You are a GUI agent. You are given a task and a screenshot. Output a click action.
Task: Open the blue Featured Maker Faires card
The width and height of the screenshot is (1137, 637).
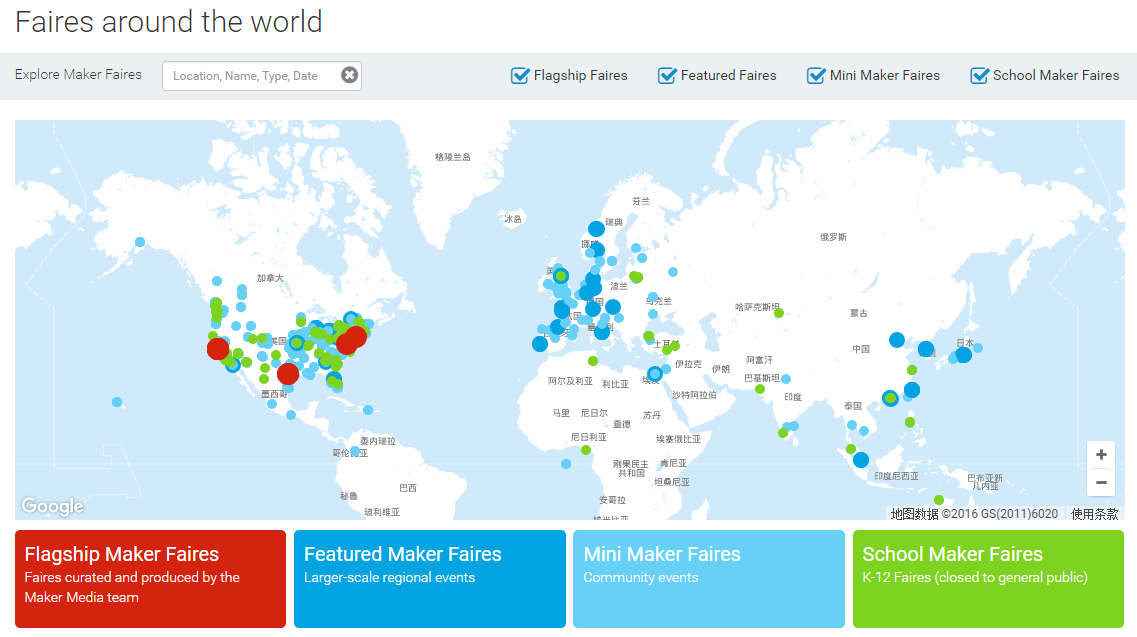click(429, 578)
